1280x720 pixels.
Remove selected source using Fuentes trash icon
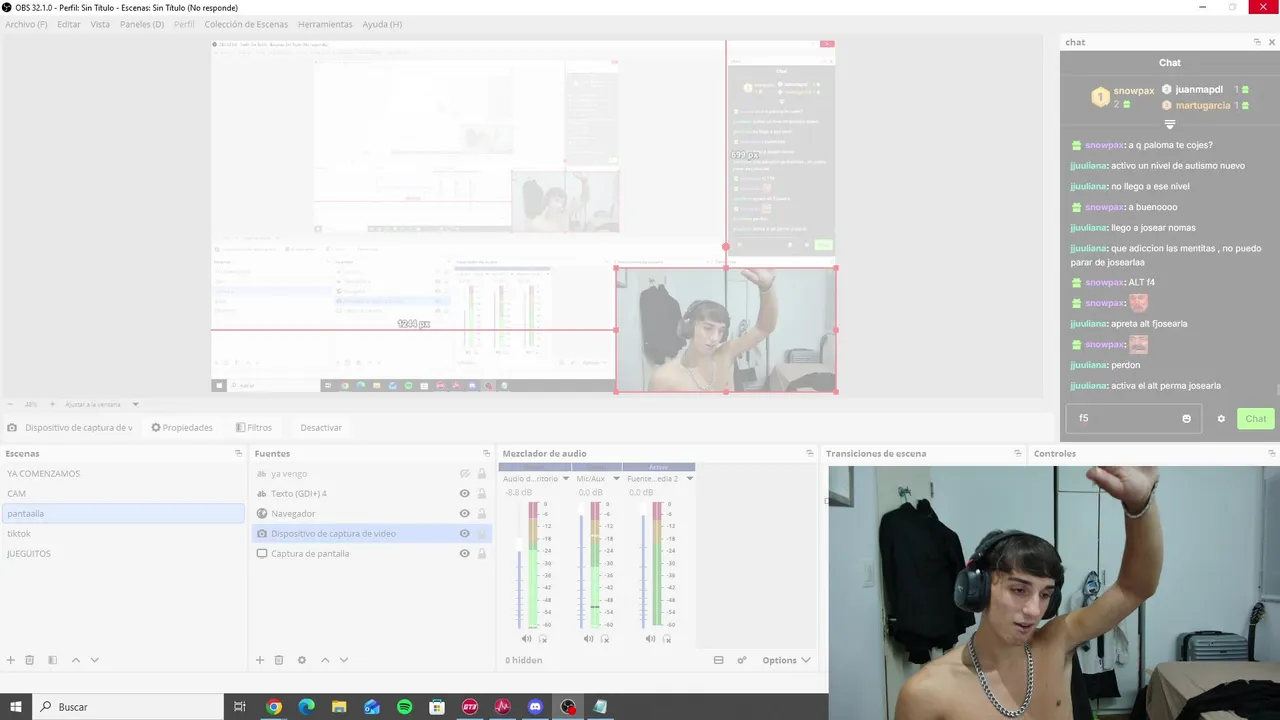click(x=279, y=660)
